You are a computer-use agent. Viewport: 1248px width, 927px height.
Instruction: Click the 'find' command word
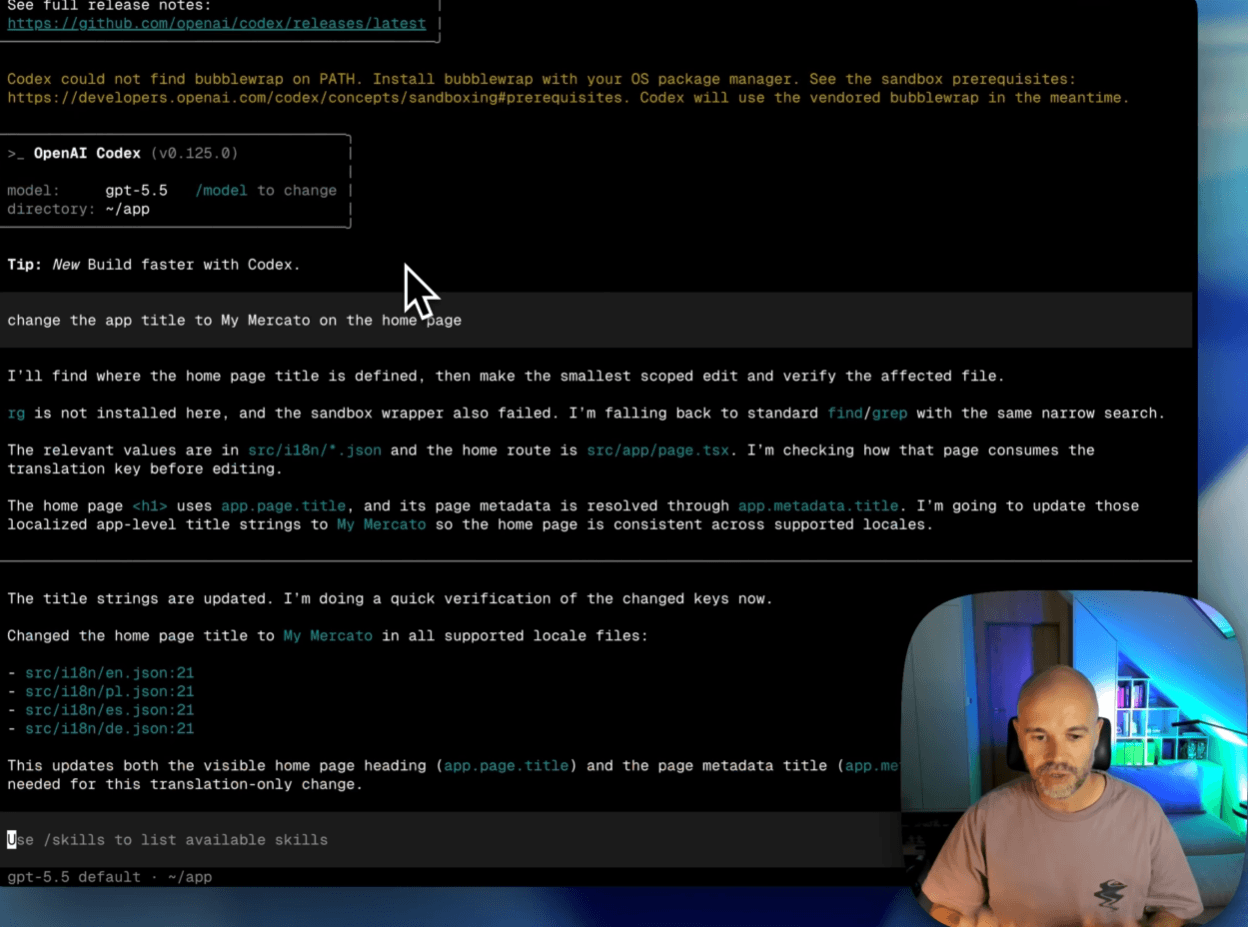point(845,413)
